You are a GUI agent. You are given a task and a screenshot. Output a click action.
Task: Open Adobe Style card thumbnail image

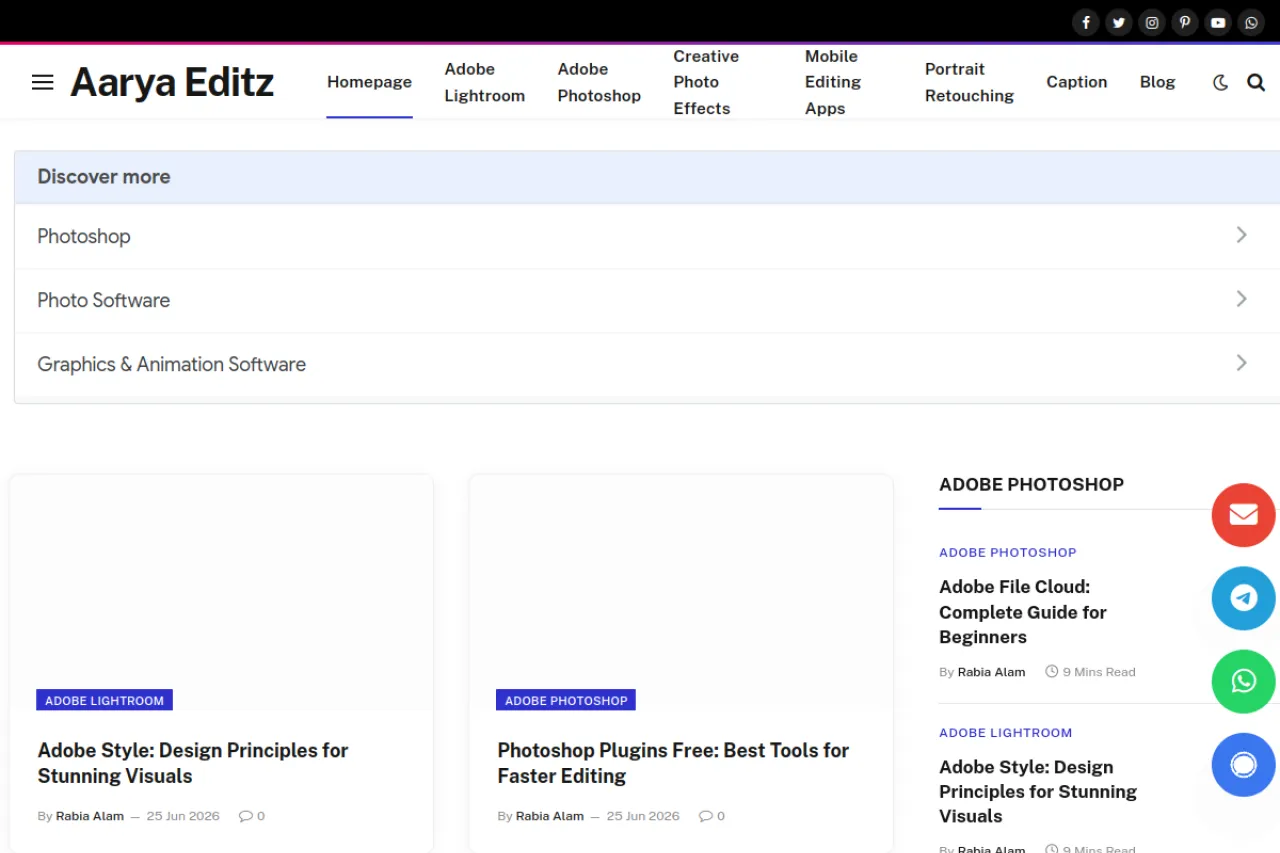tap(222, 592)
